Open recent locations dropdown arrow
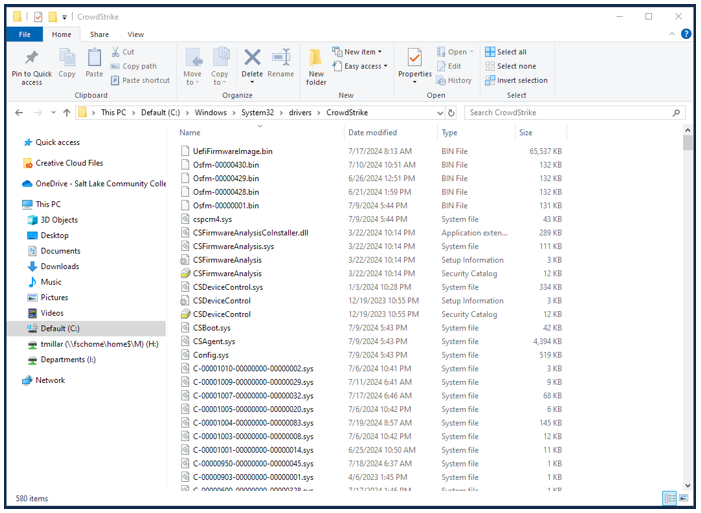Viewport: 701px width, 513px height. pyautogui.click(x=53, y=113)
